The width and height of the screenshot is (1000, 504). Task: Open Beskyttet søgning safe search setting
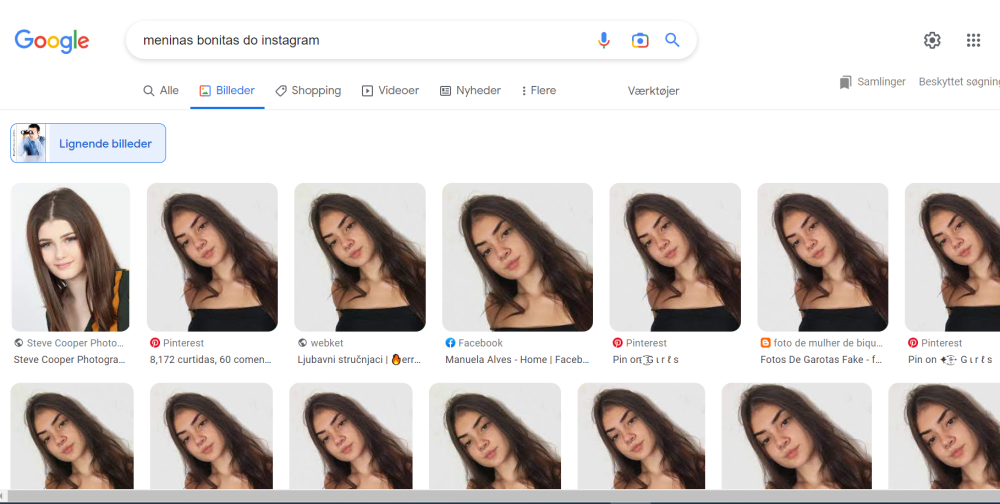(x=959, y=82)
